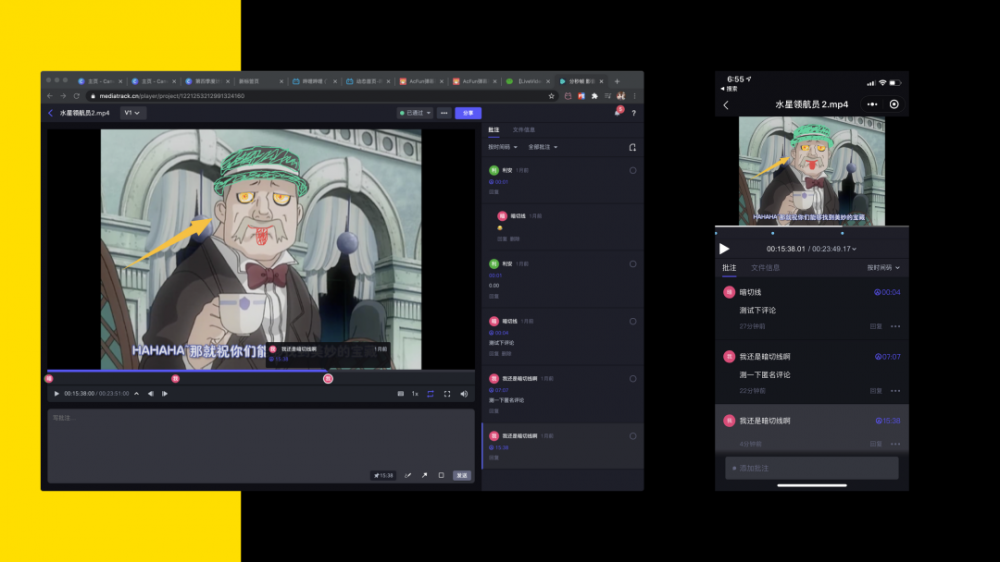The height and width of the screenshot is (562, 1000).
Task: Step forward one frame
Action: (x=165, y=394)
